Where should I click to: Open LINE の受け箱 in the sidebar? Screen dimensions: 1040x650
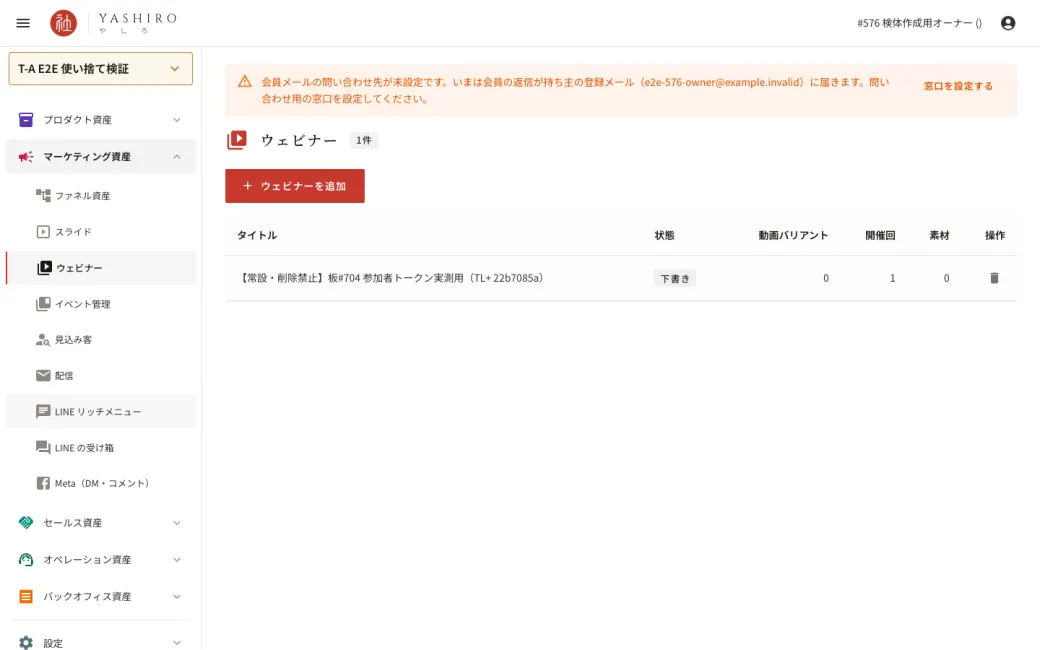pyautogui.click(x=101, y=448)
